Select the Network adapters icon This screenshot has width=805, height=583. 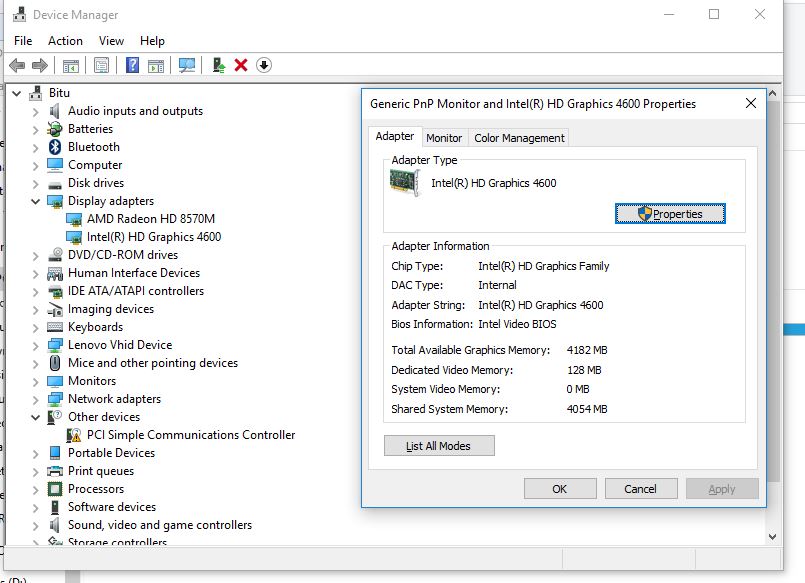tap(55, 399)
